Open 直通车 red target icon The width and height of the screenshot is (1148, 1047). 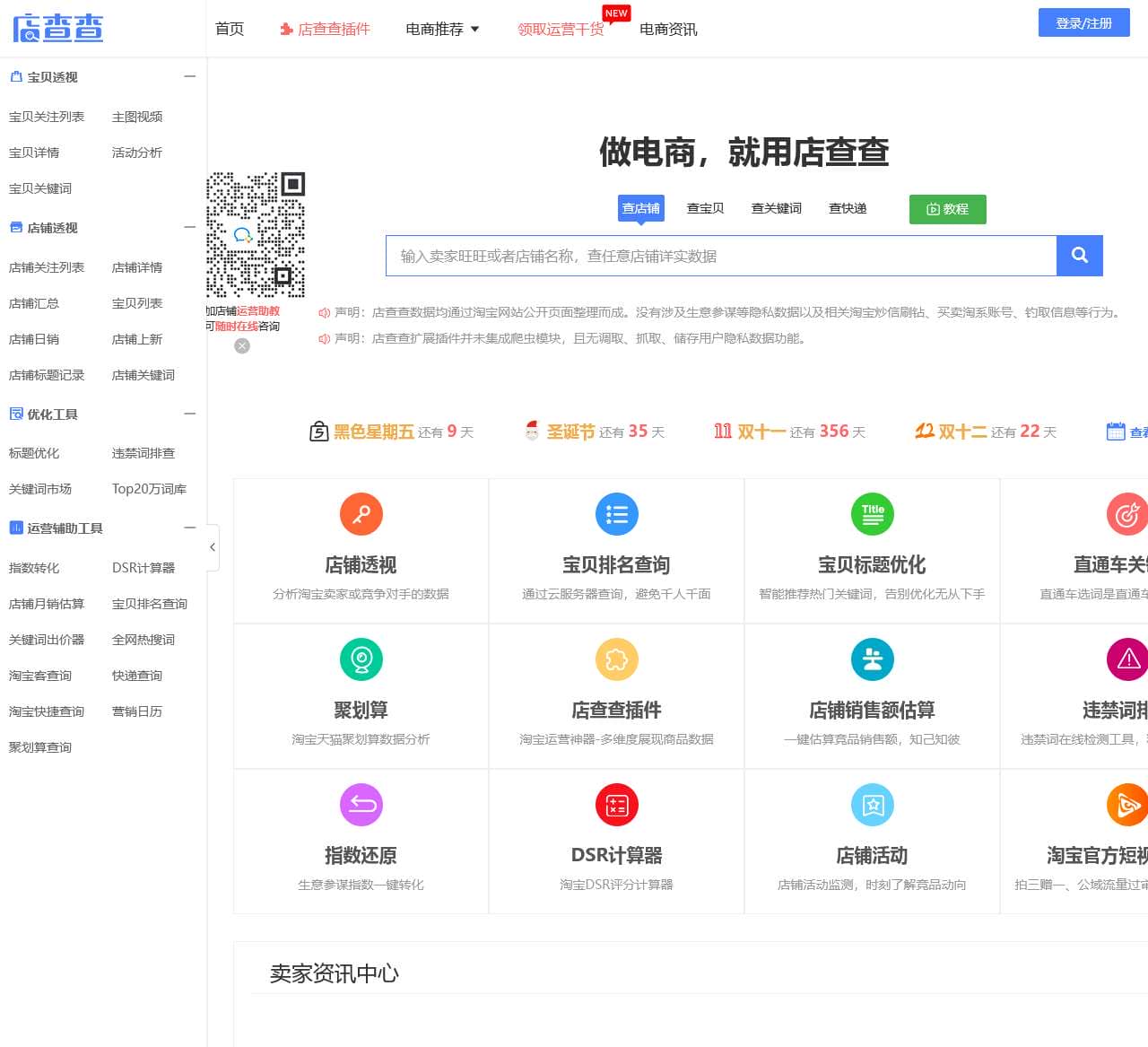coord(1127,514)
